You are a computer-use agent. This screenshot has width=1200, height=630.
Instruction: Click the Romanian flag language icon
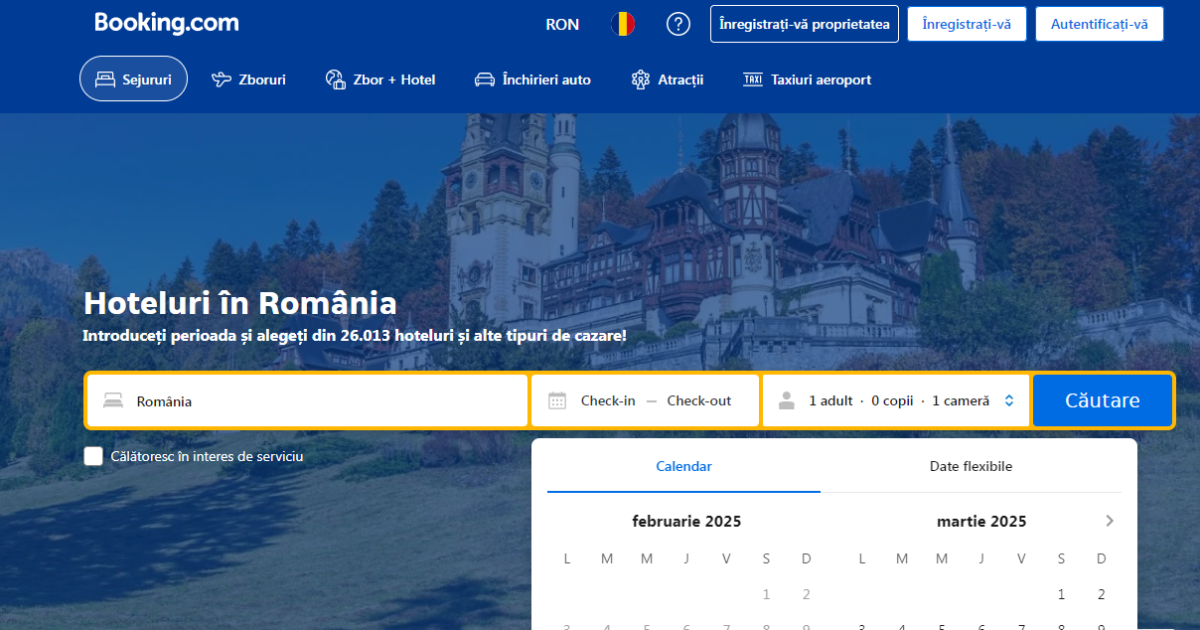[623, 24]
